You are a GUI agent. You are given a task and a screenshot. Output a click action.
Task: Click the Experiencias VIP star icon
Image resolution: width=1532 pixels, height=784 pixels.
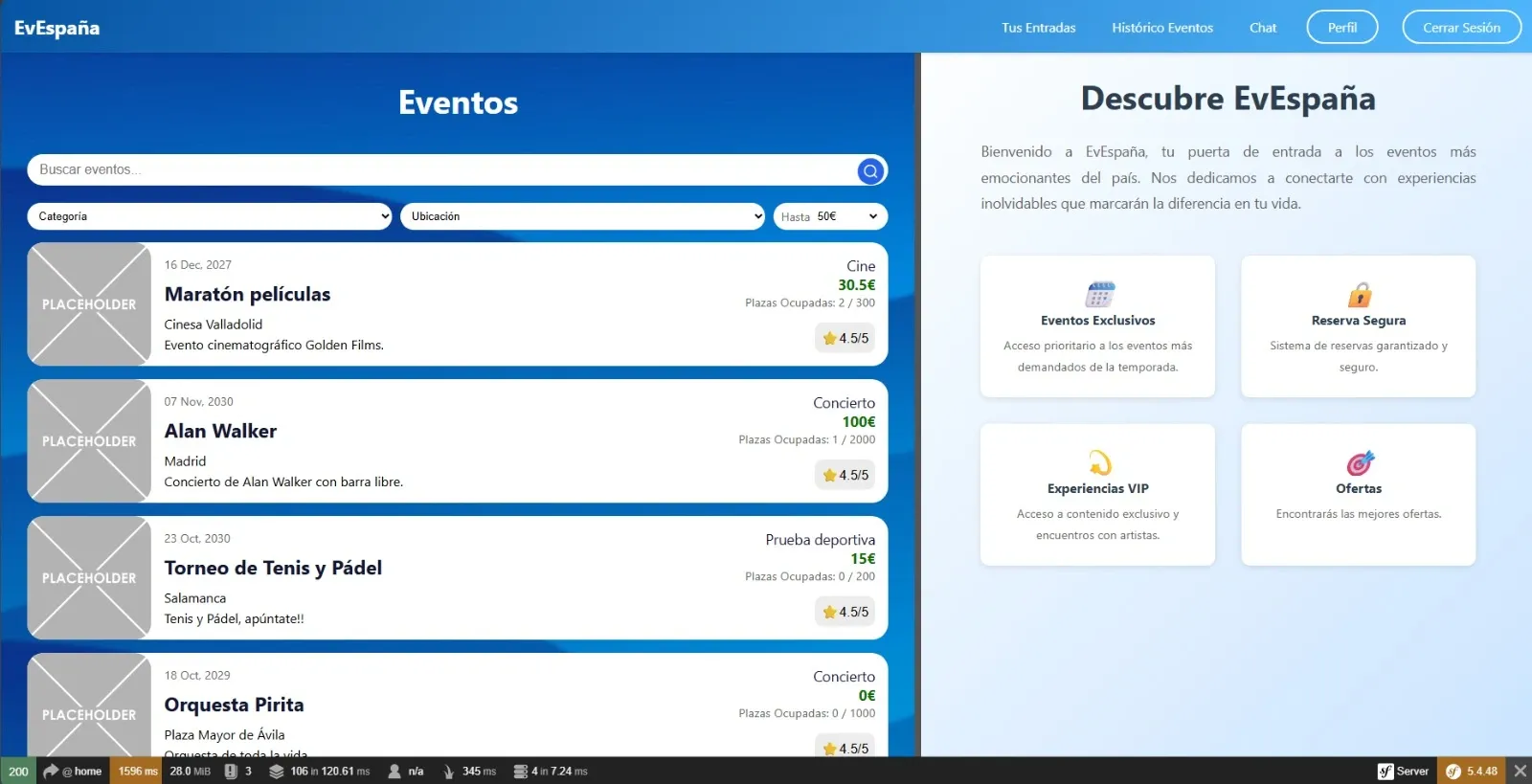(1099, 462)
